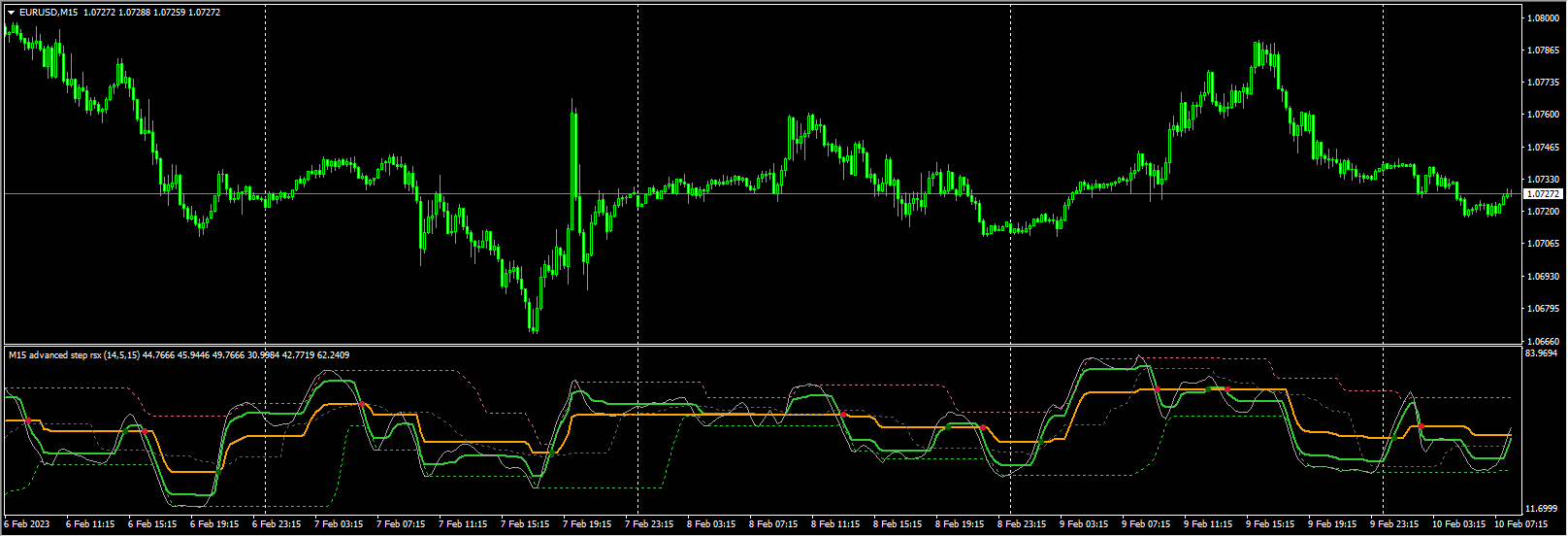This screenshot has width=1568, height=537.
Task: Click the 7 Feb 15:15 time label
Action: click(x=525, y=524)
